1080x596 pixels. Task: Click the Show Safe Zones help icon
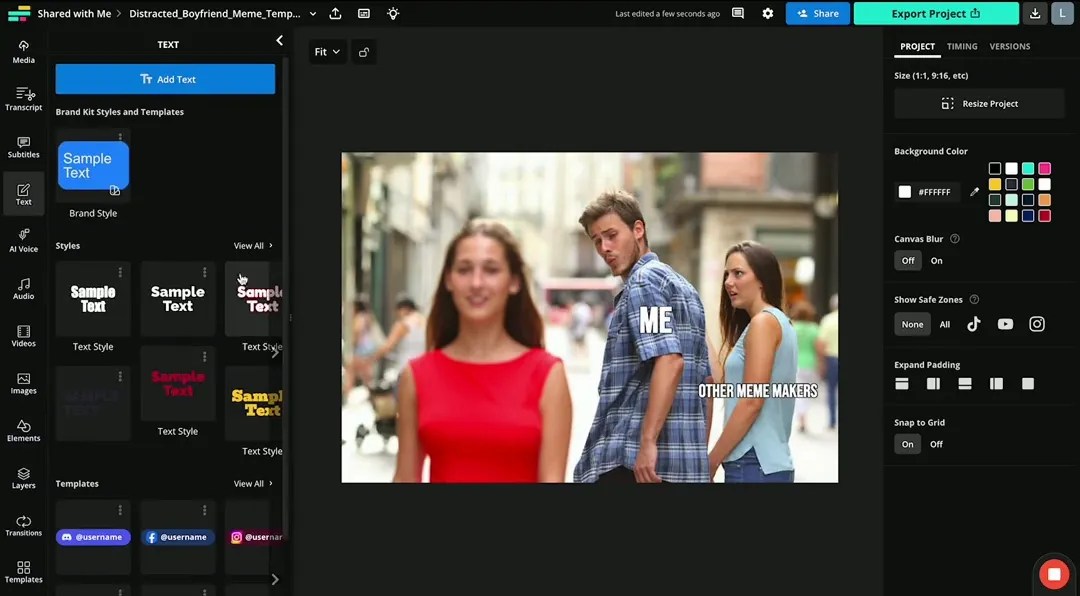tap(974, 300)
